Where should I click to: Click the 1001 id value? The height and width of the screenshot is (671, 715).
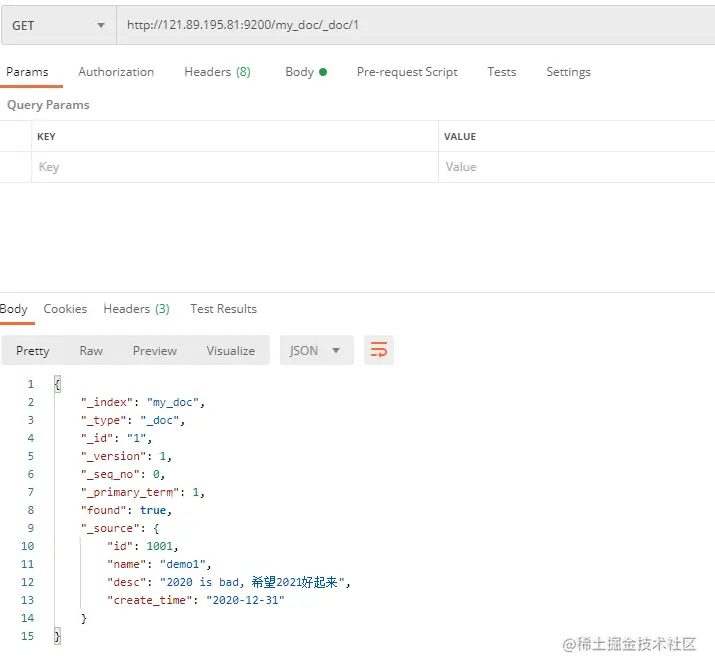tap(159, 546)
